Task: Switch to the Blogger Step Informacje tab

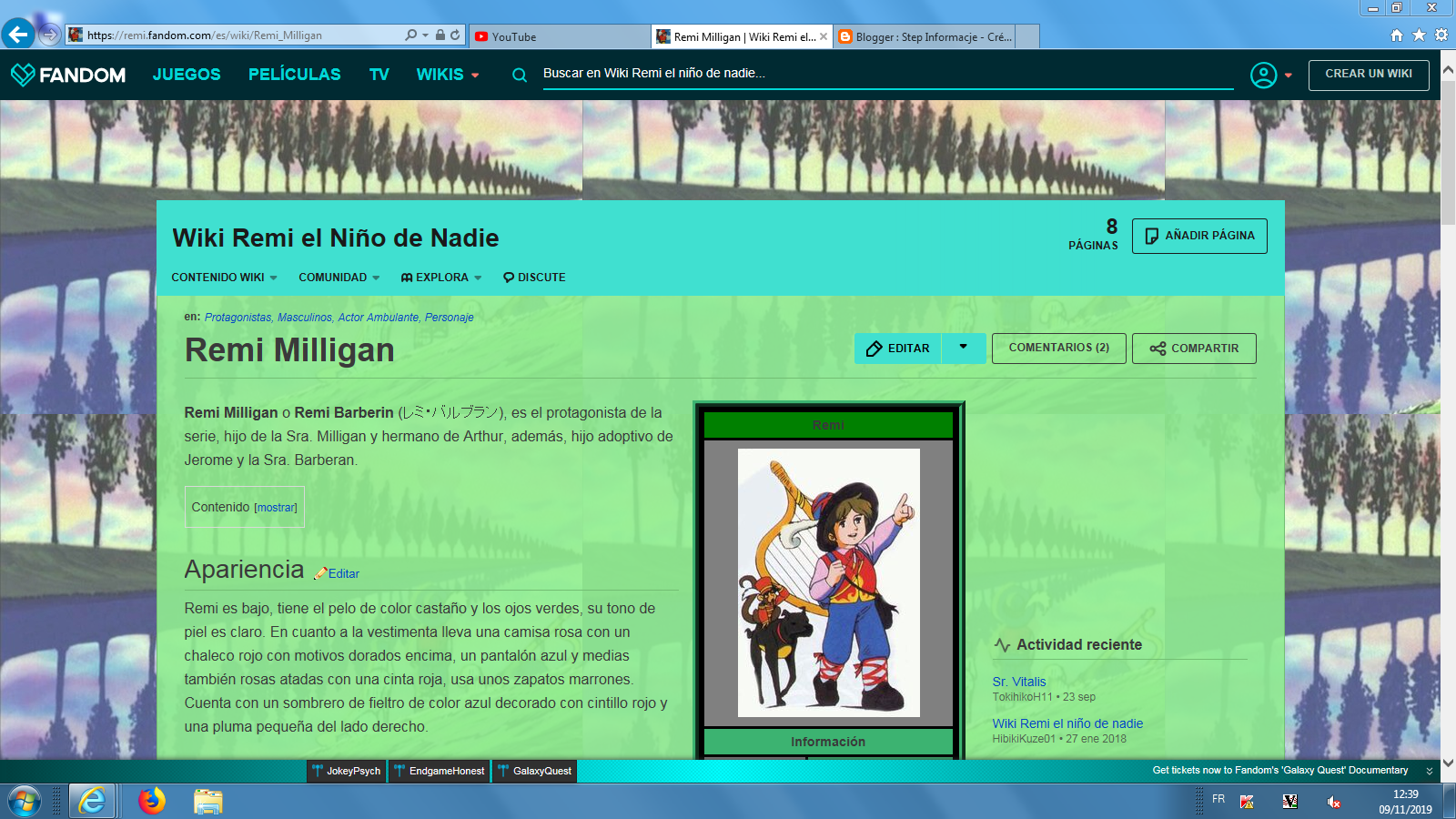Action: pyautogui.click(x=925, y=36)
